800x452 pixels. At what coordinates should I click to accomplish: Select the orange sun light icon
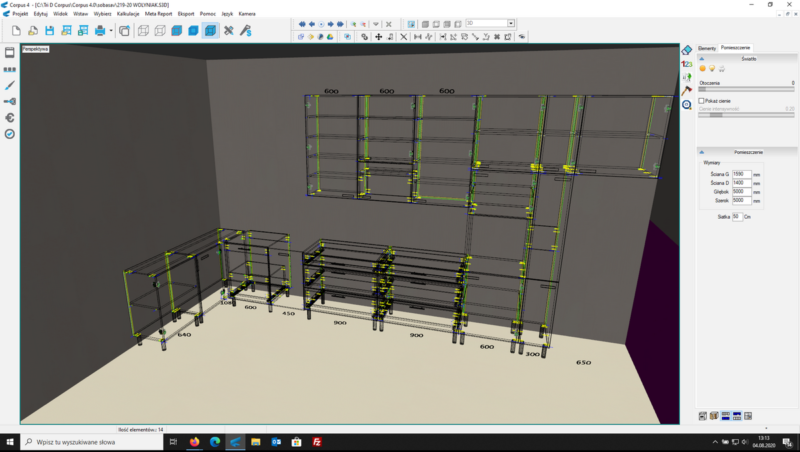click(702, 69)
